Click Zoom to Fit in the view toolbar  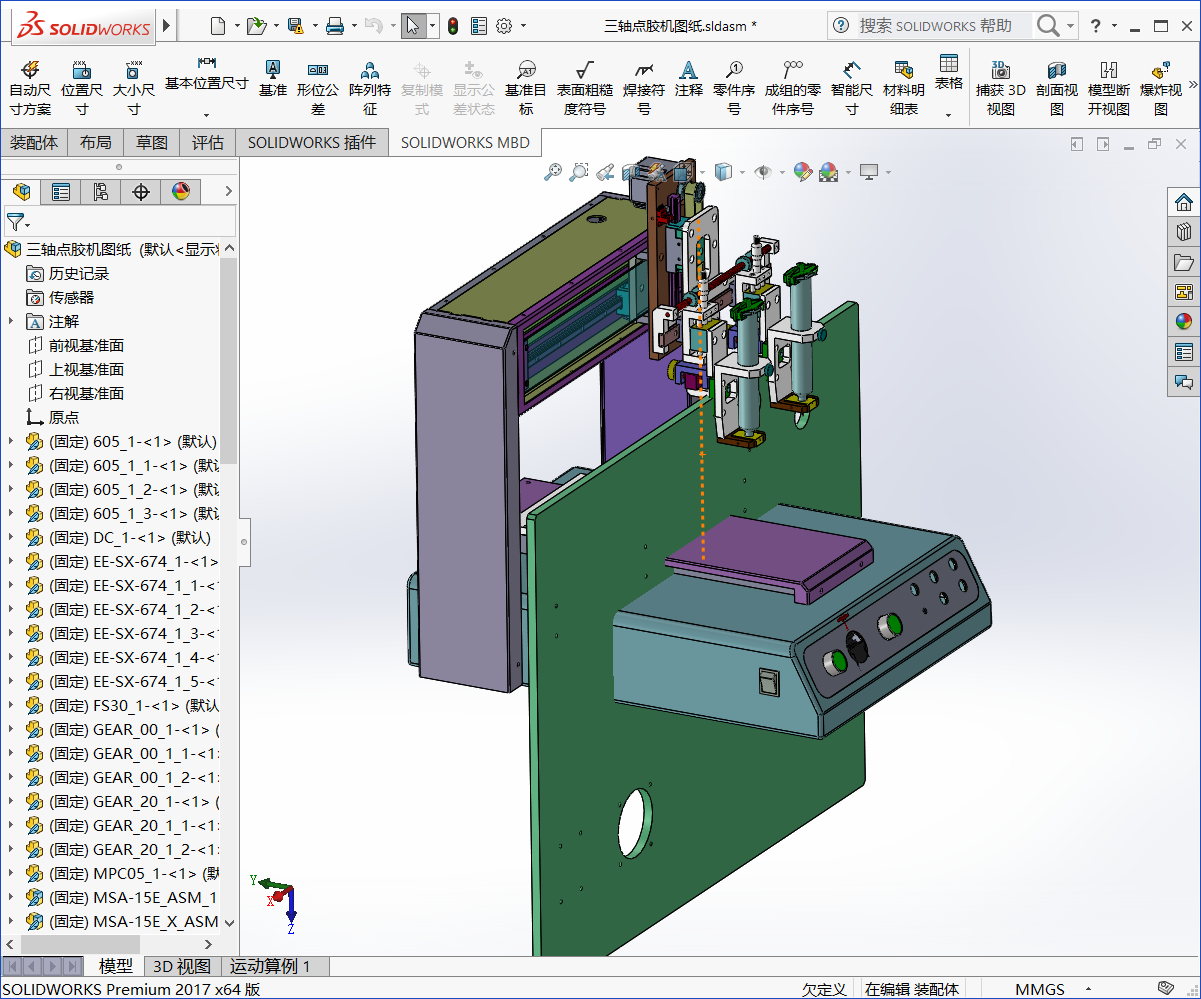(x=553, y=172)
